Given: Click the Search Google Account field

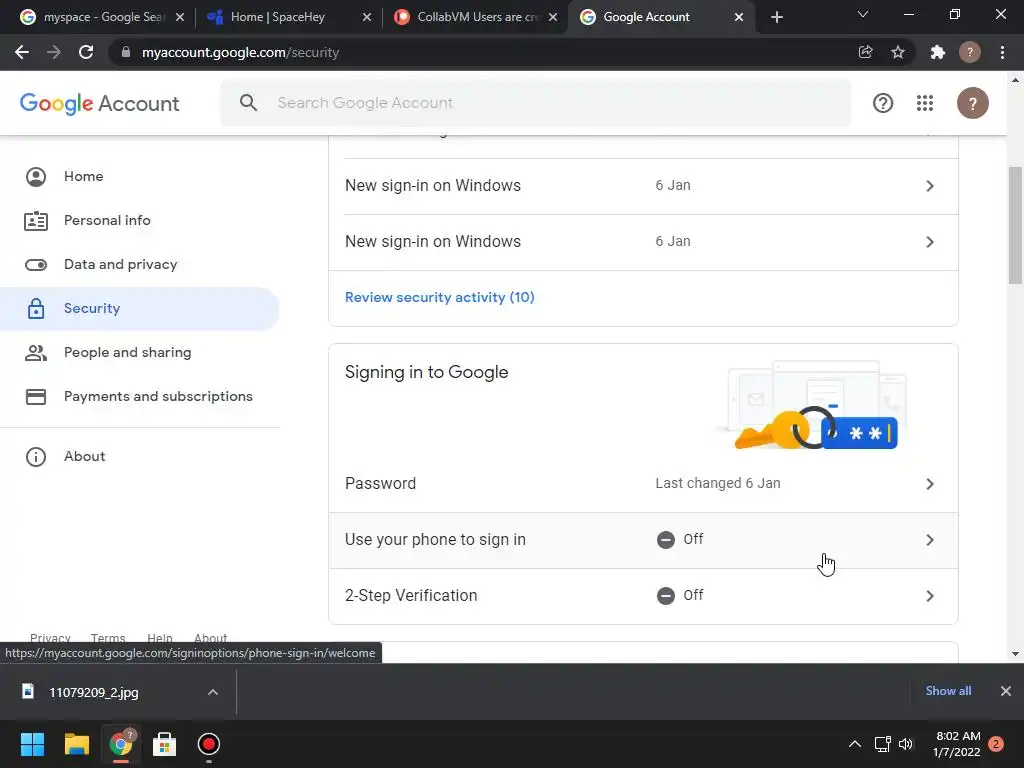Looking at the screenshot, I should (x=536, y=103).
